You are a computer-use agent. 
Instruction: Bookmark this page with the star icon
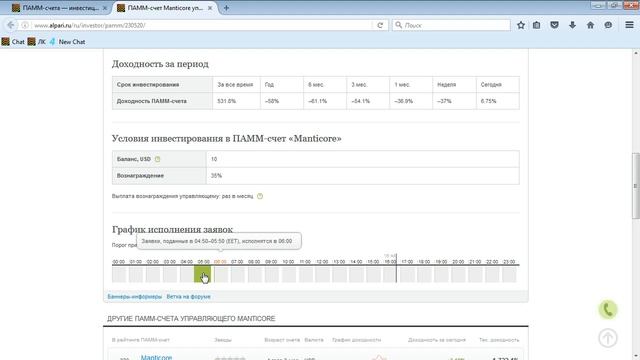[x=521, y=25]
